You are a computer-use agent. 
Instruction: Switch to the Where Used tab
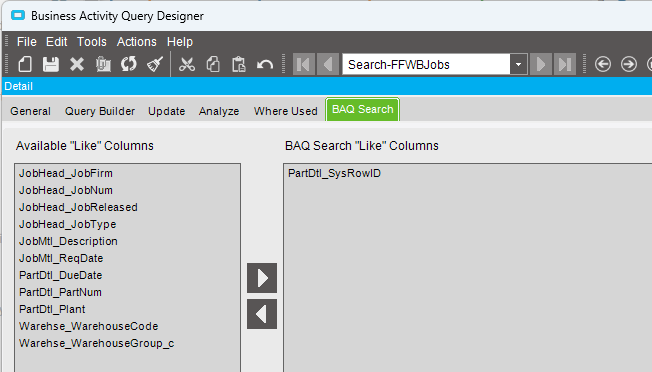tap(286, 111)
